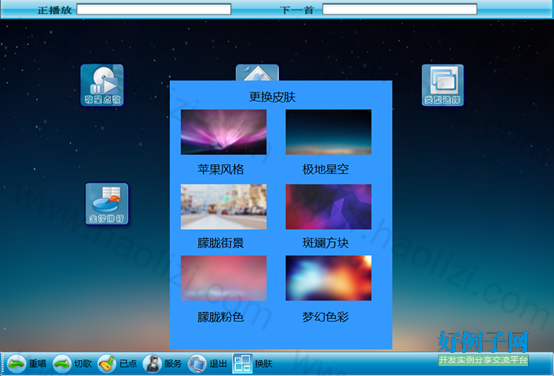Viewport: 554px width, 376px height.
Task: Click the 极地星空 skin label
Action: pos(325,169)
